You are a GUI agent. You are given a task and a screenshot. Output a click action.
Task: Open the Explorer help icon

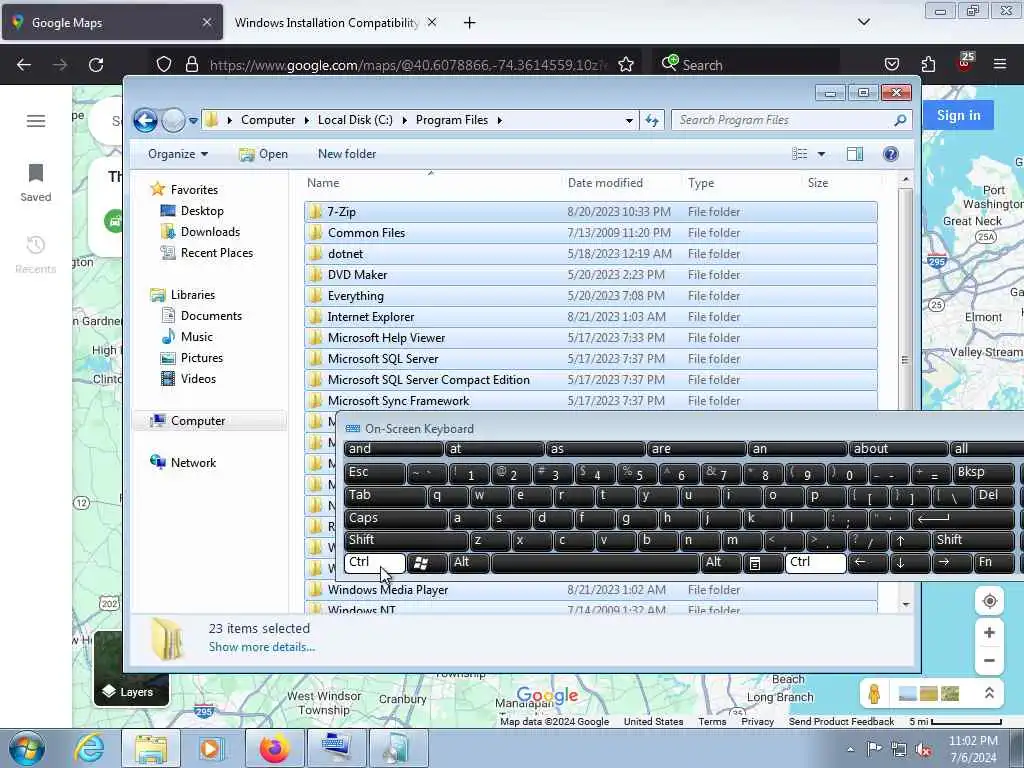(x=890, y=154)
